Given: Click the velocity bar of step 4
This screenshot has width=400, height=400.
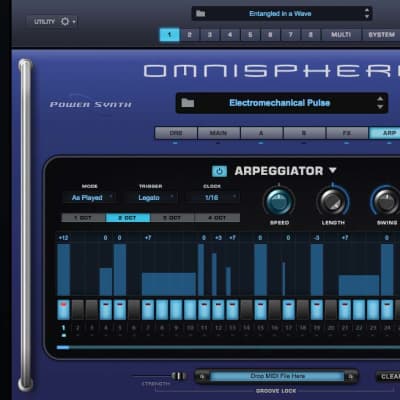Looking at the screenshot, I should click(106, 282).
